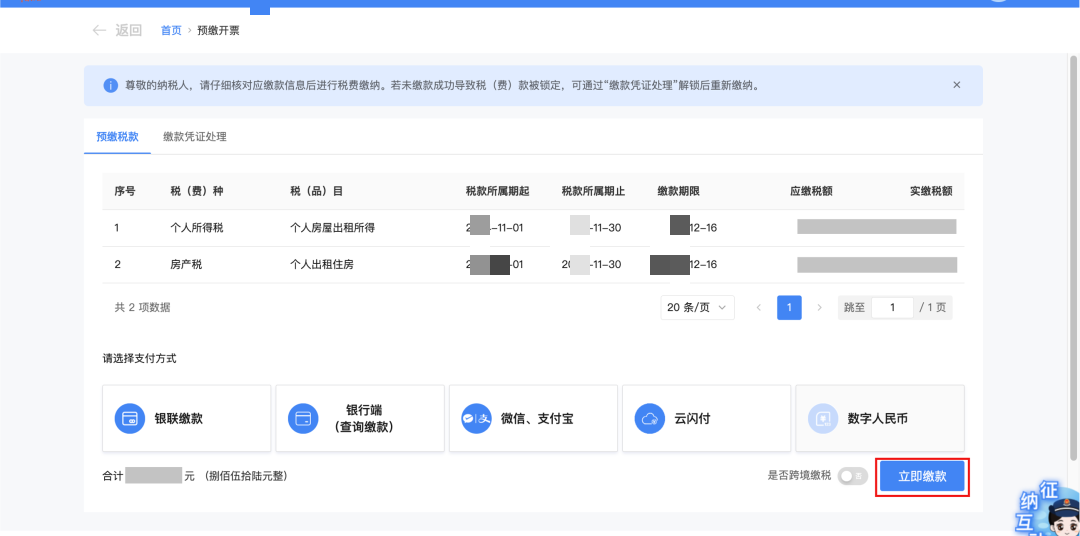
Task: Click page number 1 button
Action: 789,307
